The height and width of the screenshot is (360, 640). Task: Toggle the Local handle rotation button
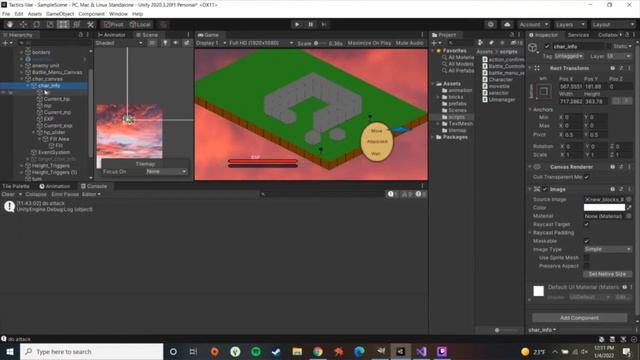(x=140, y=24)
